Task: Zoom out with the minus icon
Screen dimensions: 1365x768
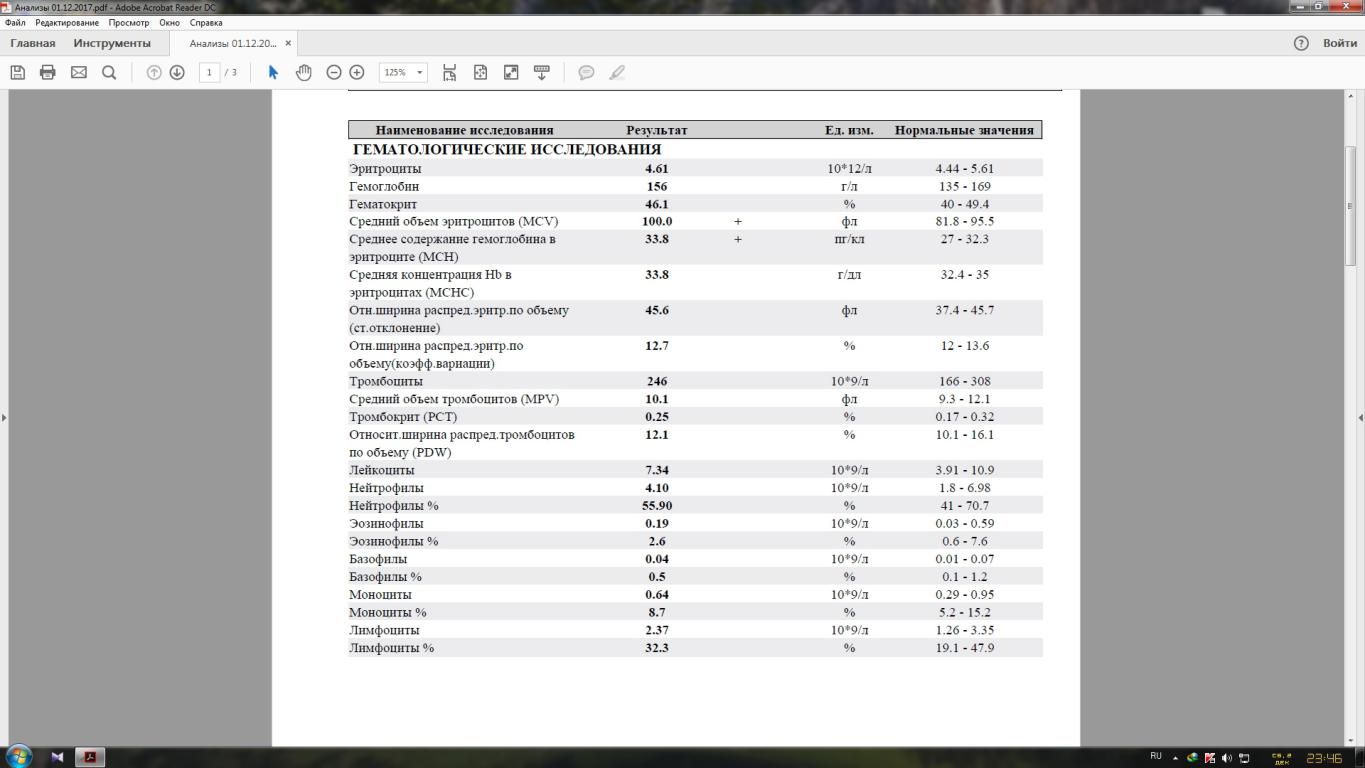Action: (x=334, y=72)
